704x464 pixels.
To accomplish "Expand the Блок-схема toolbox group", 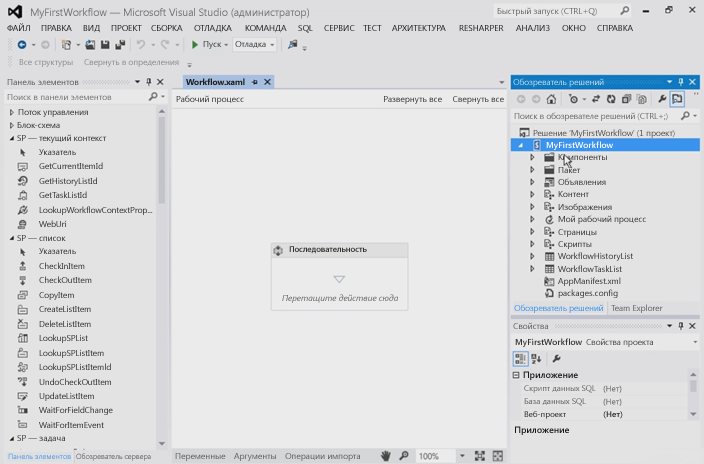I will click(x=12, y=125).
